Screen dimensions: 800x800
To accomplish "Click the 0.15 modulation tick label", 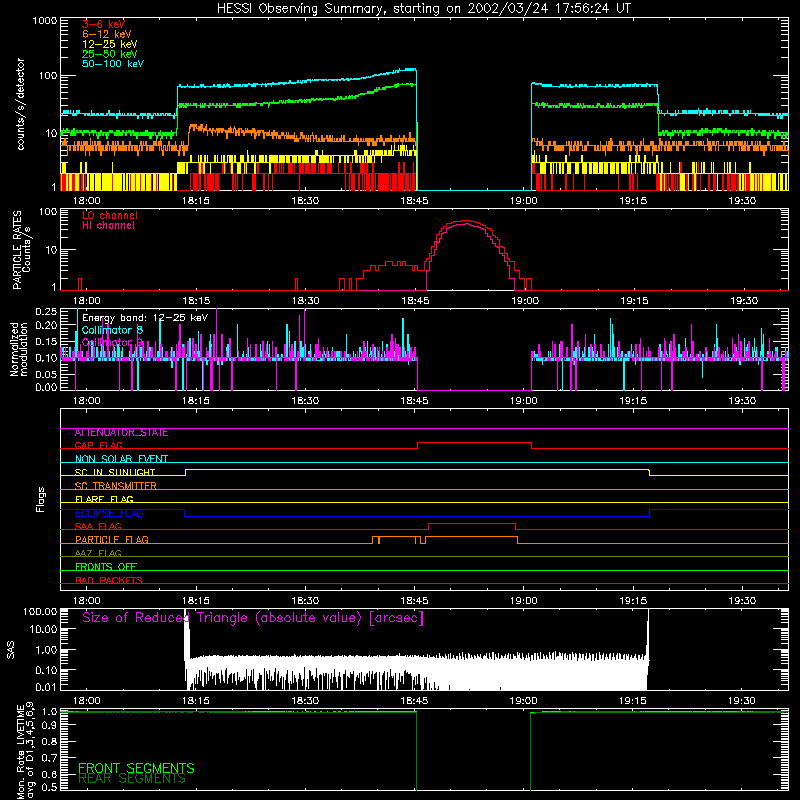I will tap(46, 341).
